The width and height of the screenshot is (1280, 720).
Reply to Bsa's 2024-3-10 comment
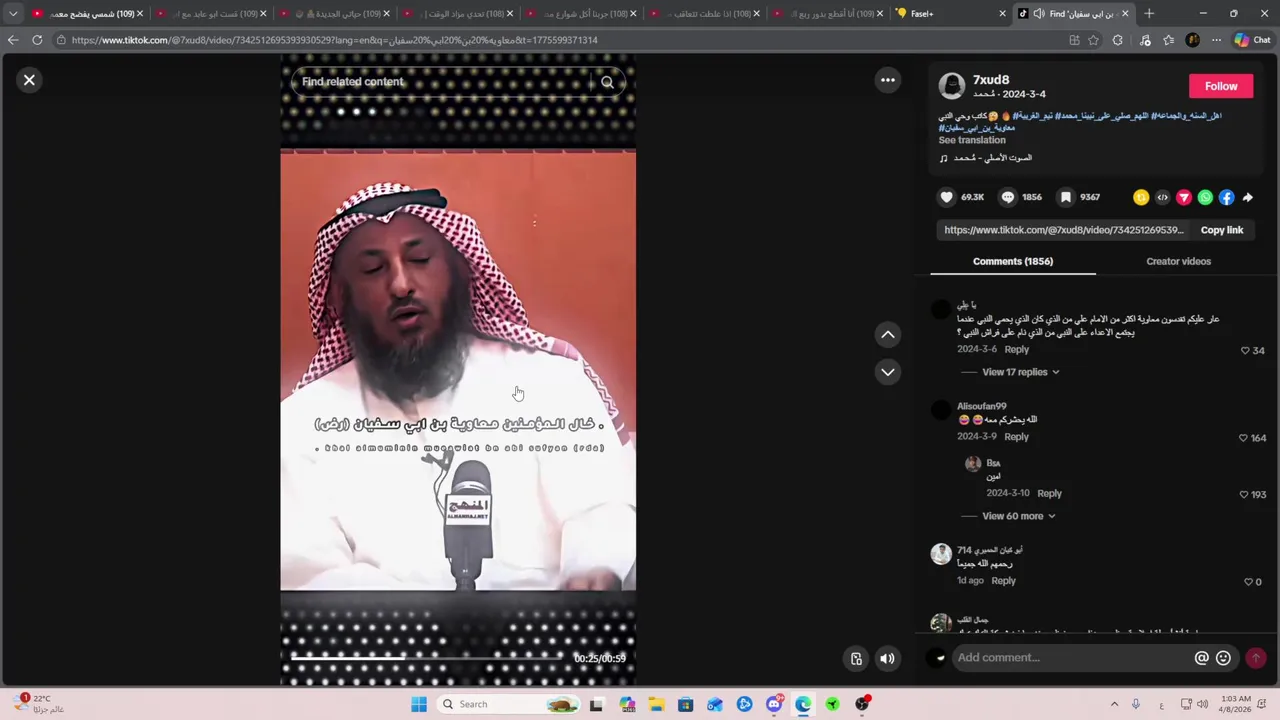point(1049,494)
